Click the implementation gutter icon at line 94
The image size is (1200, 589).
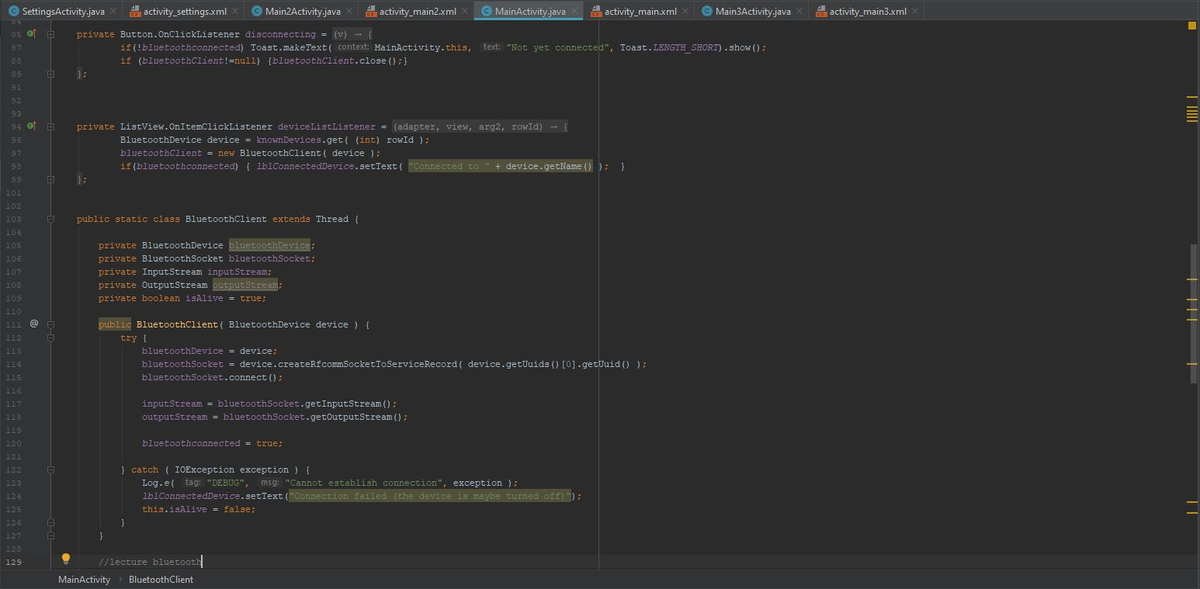pyautogui.click(x=31, y=127)
